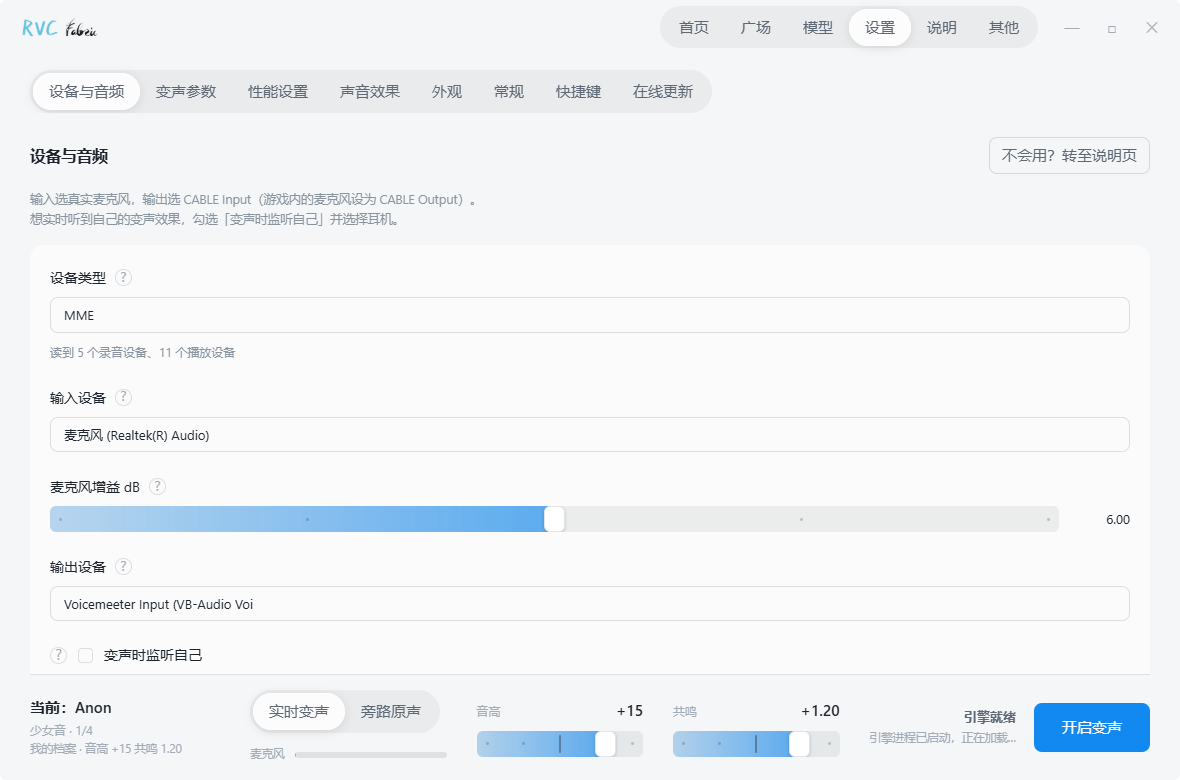Click help icon left of 变声时监听自己 checkbox
The image size is (1180, 780).
tap(58, 655)
